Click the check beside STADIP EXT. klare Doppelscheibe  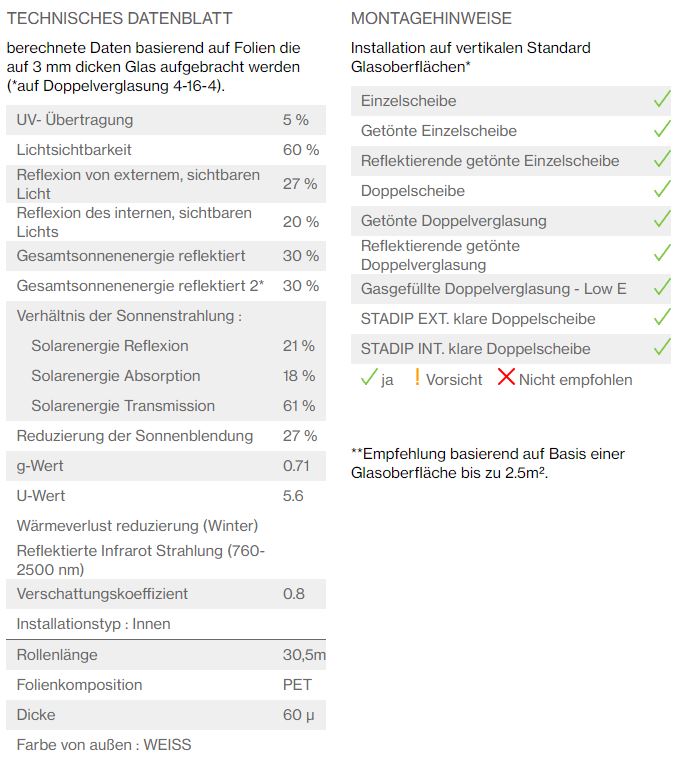pos(662,317)
